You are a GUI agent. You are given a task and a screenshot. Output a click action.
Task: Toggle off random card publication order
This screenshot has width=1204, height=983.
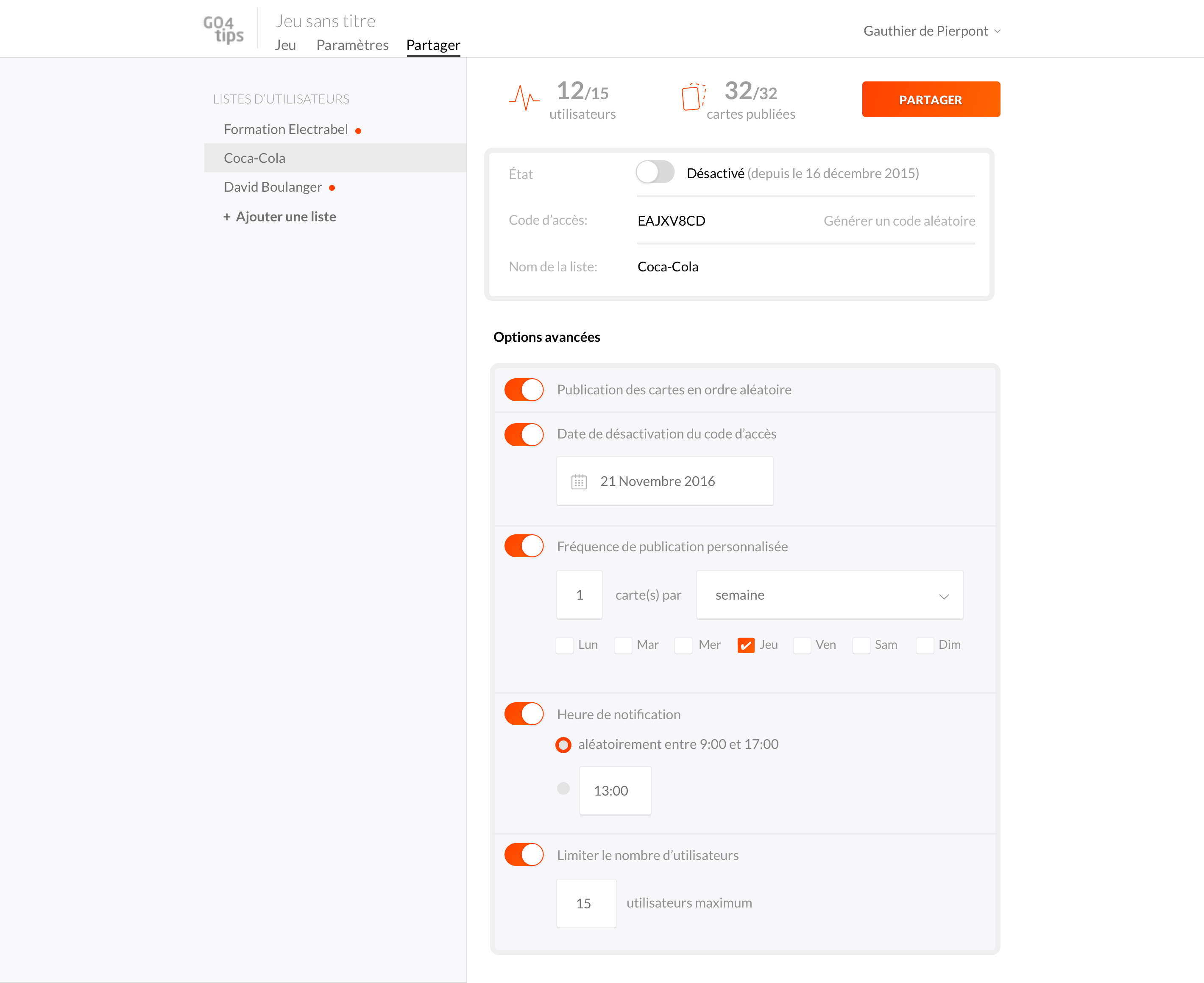point(524,390)
